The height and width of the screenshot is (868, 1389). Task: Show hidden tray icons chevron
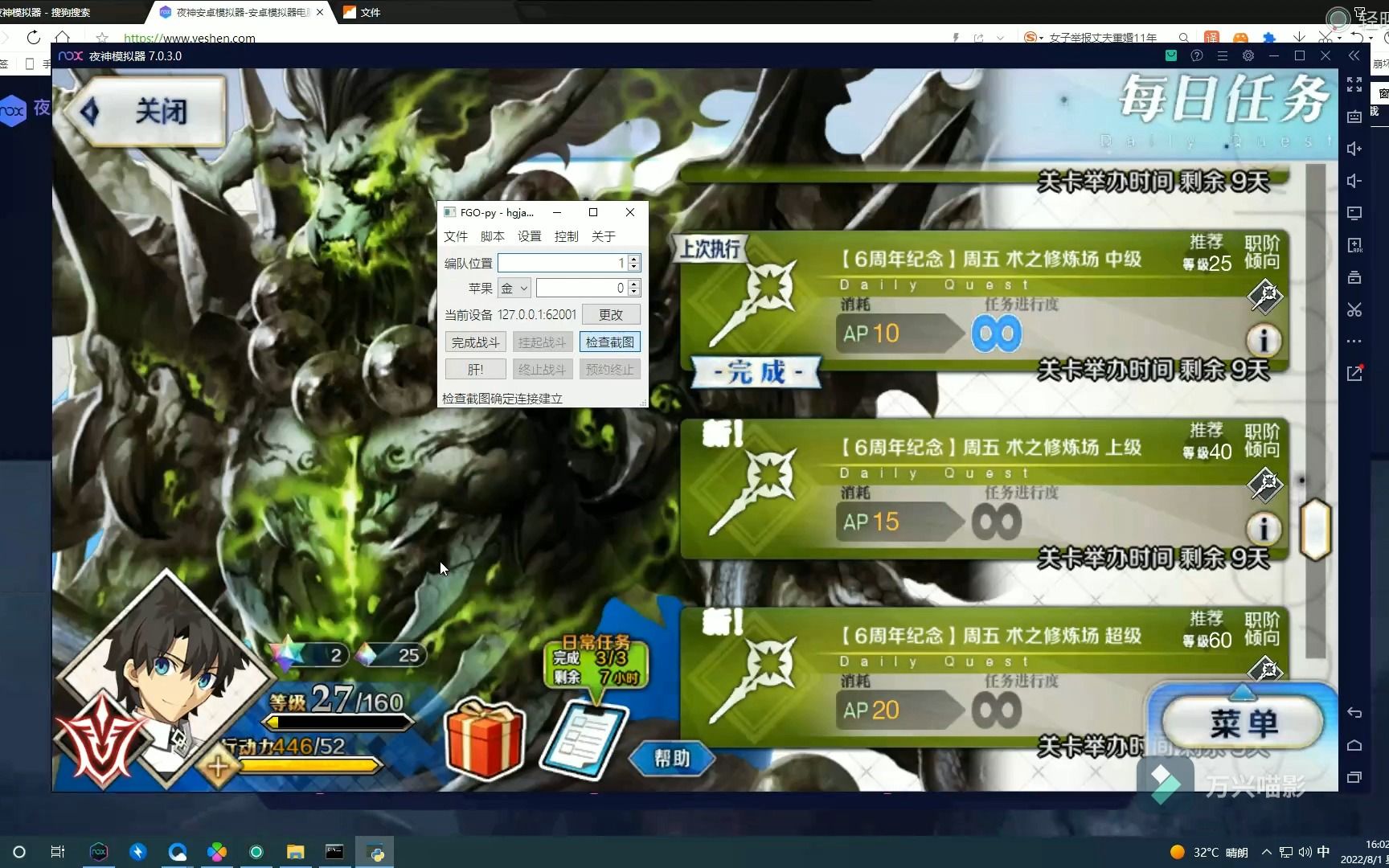pyautogui.click(x=1267, y=852)
